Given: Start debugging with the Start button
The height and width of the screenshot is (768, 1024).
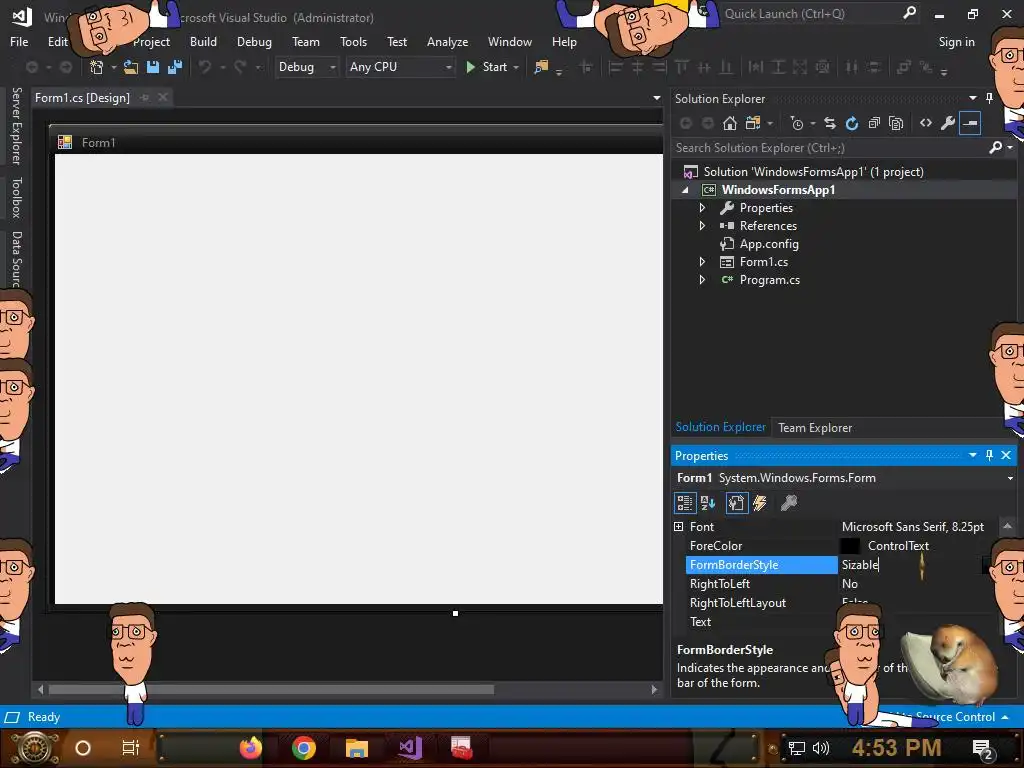Looking at the screenshot, I should click(487, 67).
